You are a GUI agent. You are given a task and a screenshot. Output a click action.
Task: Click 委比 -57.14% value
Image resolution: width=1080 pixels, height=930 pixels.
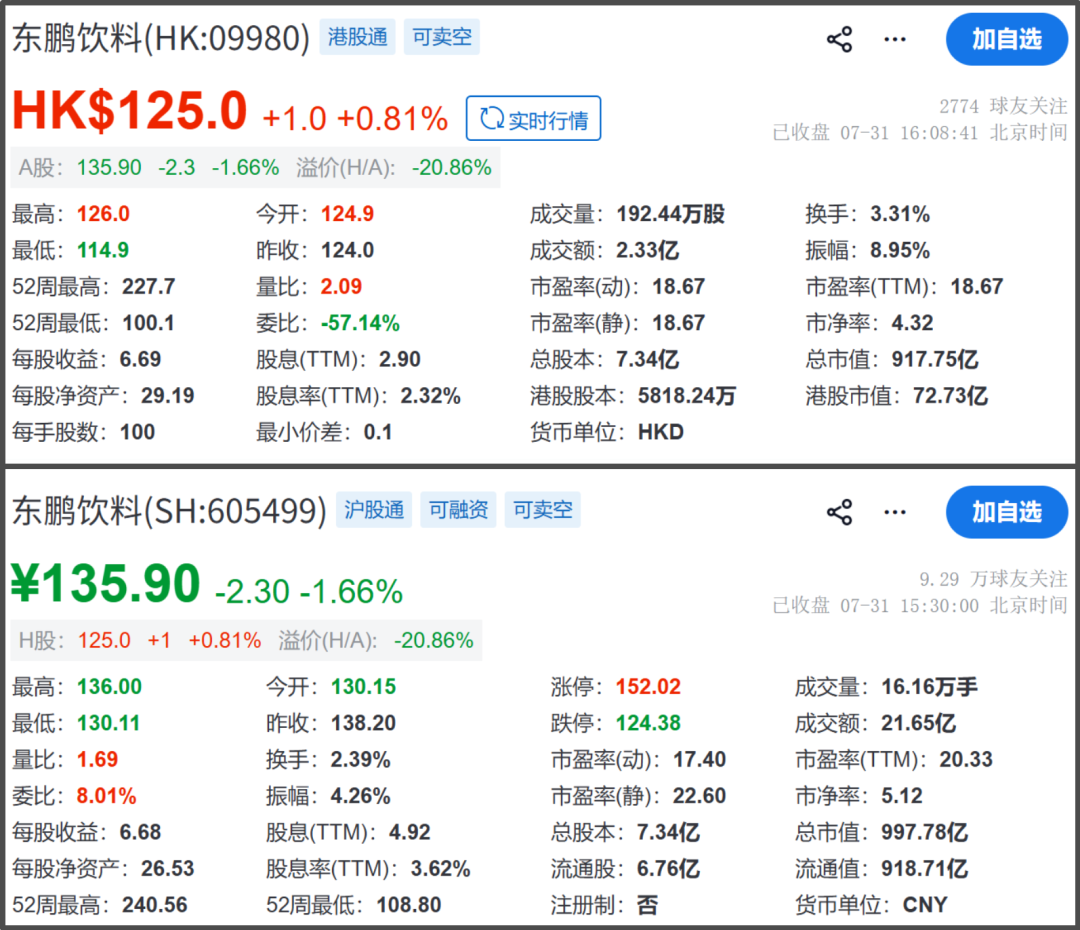coord(360,323)
